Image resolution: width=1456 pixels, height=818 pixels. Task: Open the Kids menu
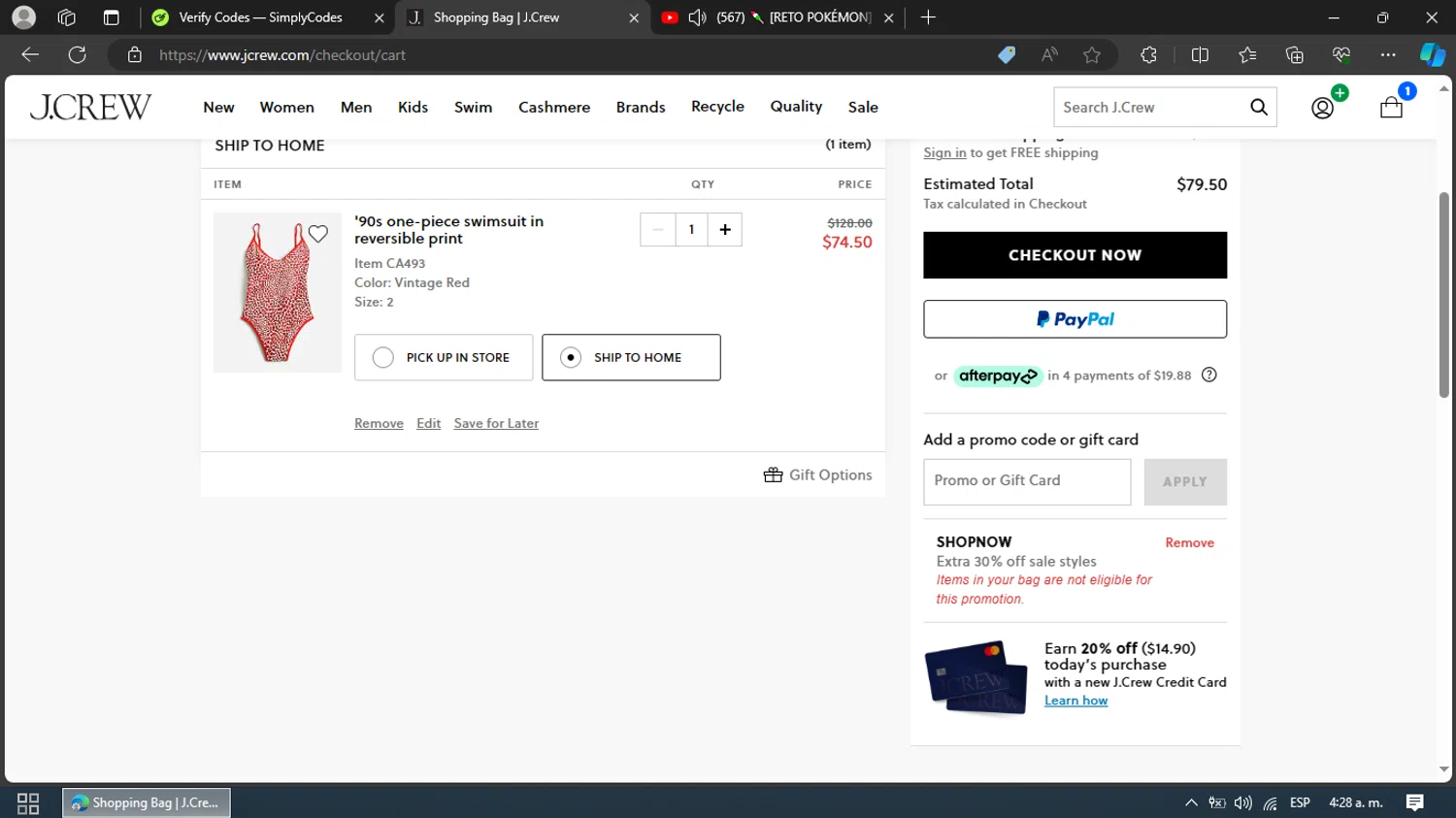(x=413, y=107)
